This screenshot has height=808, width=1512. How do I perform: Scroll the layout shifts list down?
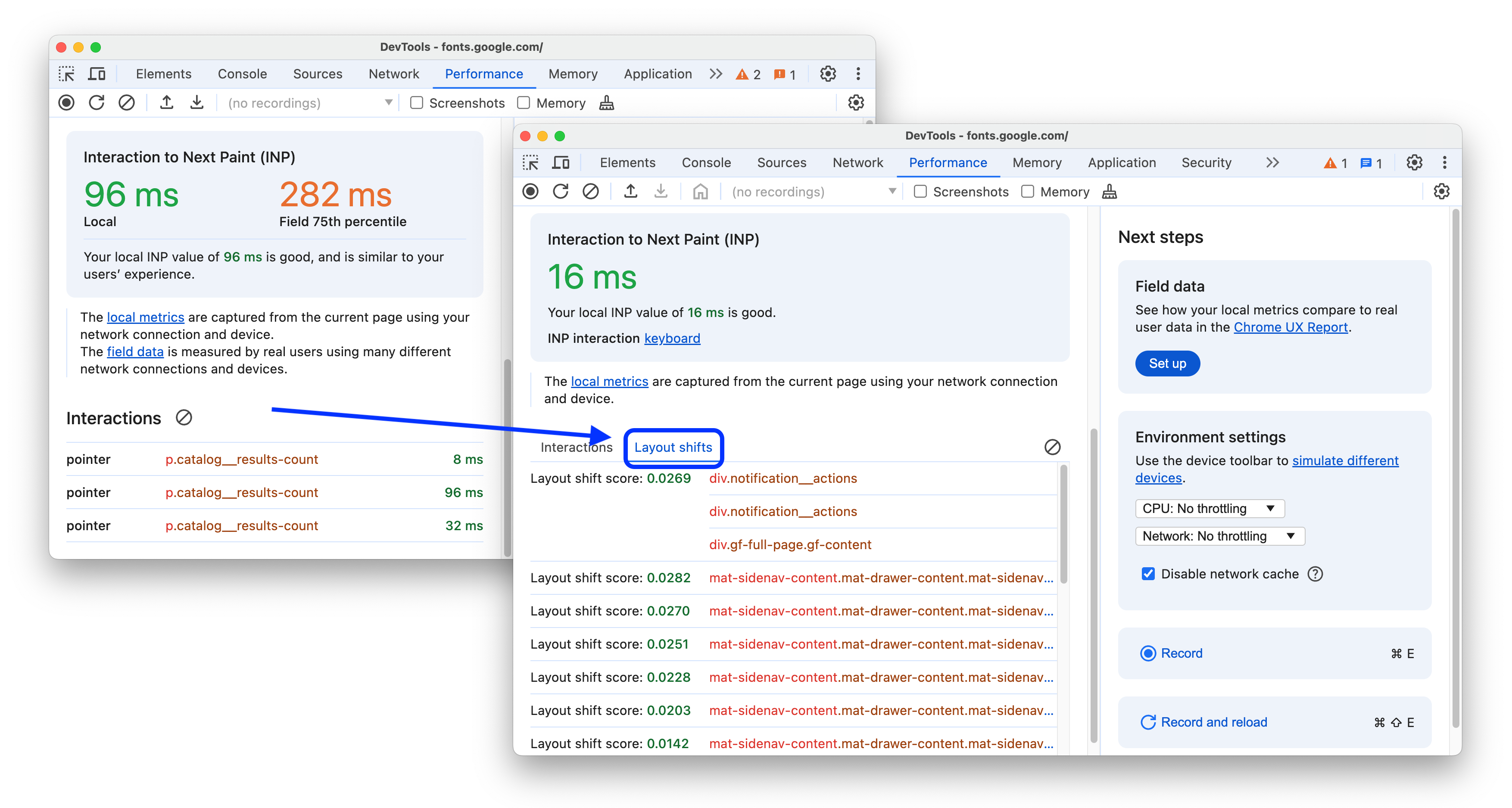coord(1064,700)
